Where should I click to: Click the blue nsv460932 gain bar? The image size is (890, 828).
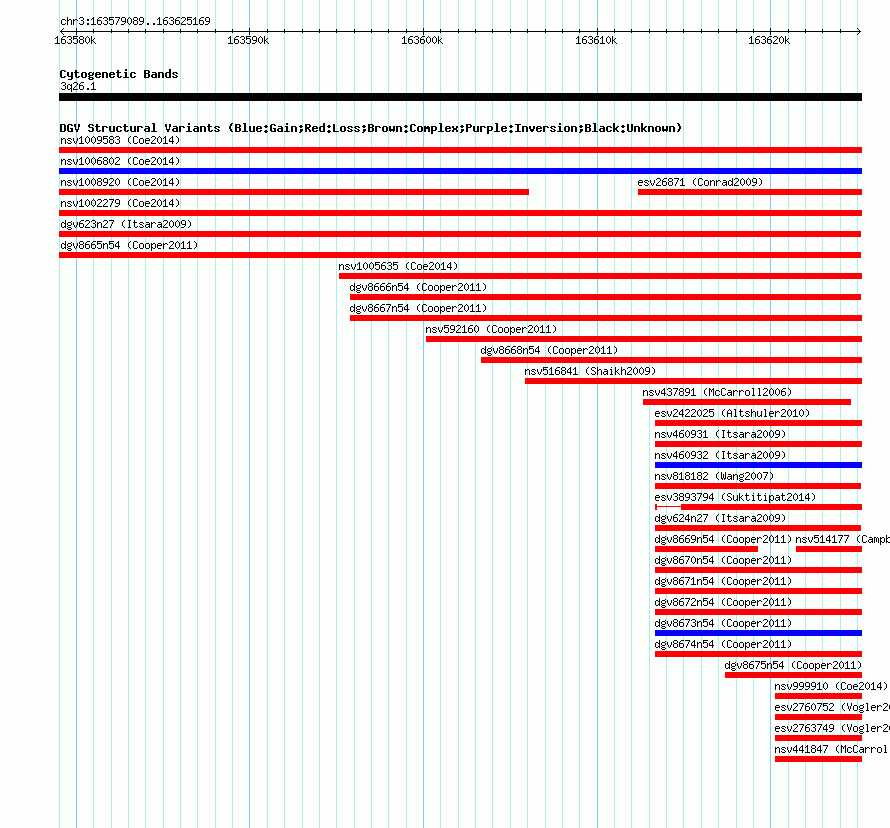(758, 465)
